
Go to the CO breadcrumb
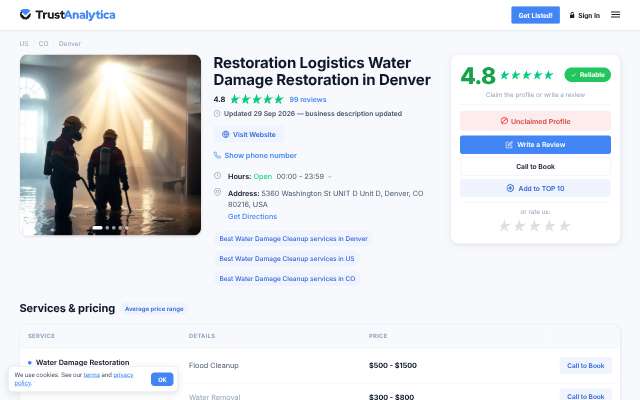tap(43, 43)
